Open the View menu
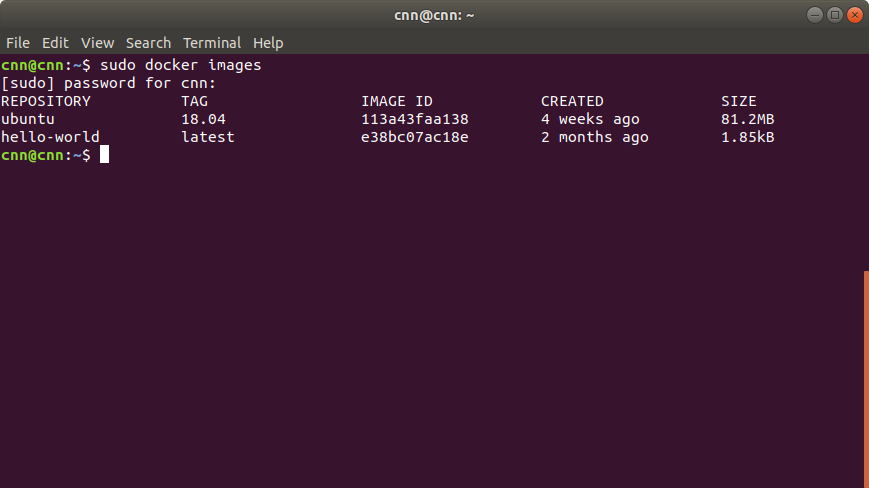This screenshot has height=488, width=869. click(97, 43)
